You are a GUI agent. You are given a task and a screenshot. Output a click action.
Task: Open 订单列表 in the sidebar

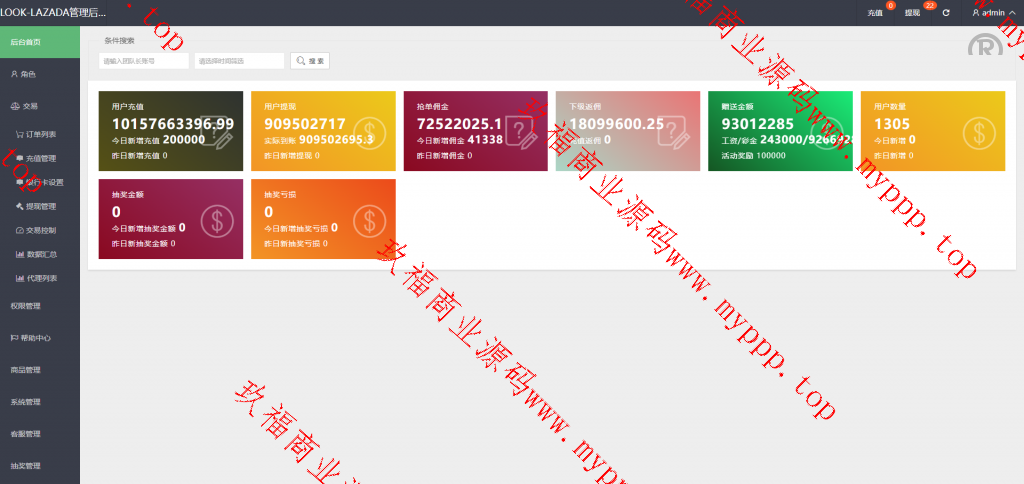coord(41,134)
